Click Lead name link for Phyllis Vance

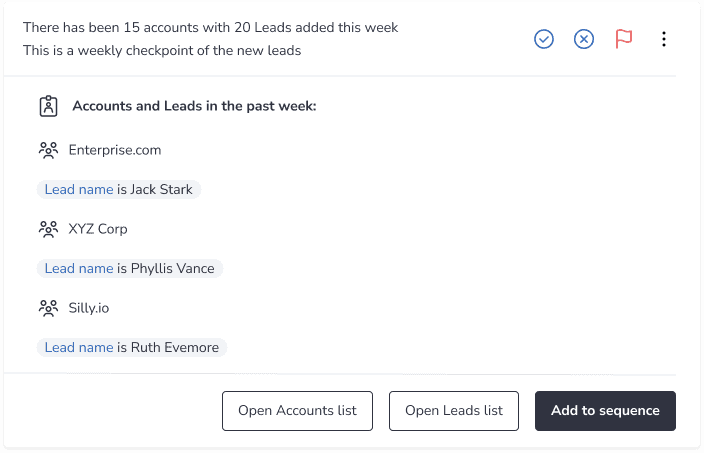(x=79, y=268)
